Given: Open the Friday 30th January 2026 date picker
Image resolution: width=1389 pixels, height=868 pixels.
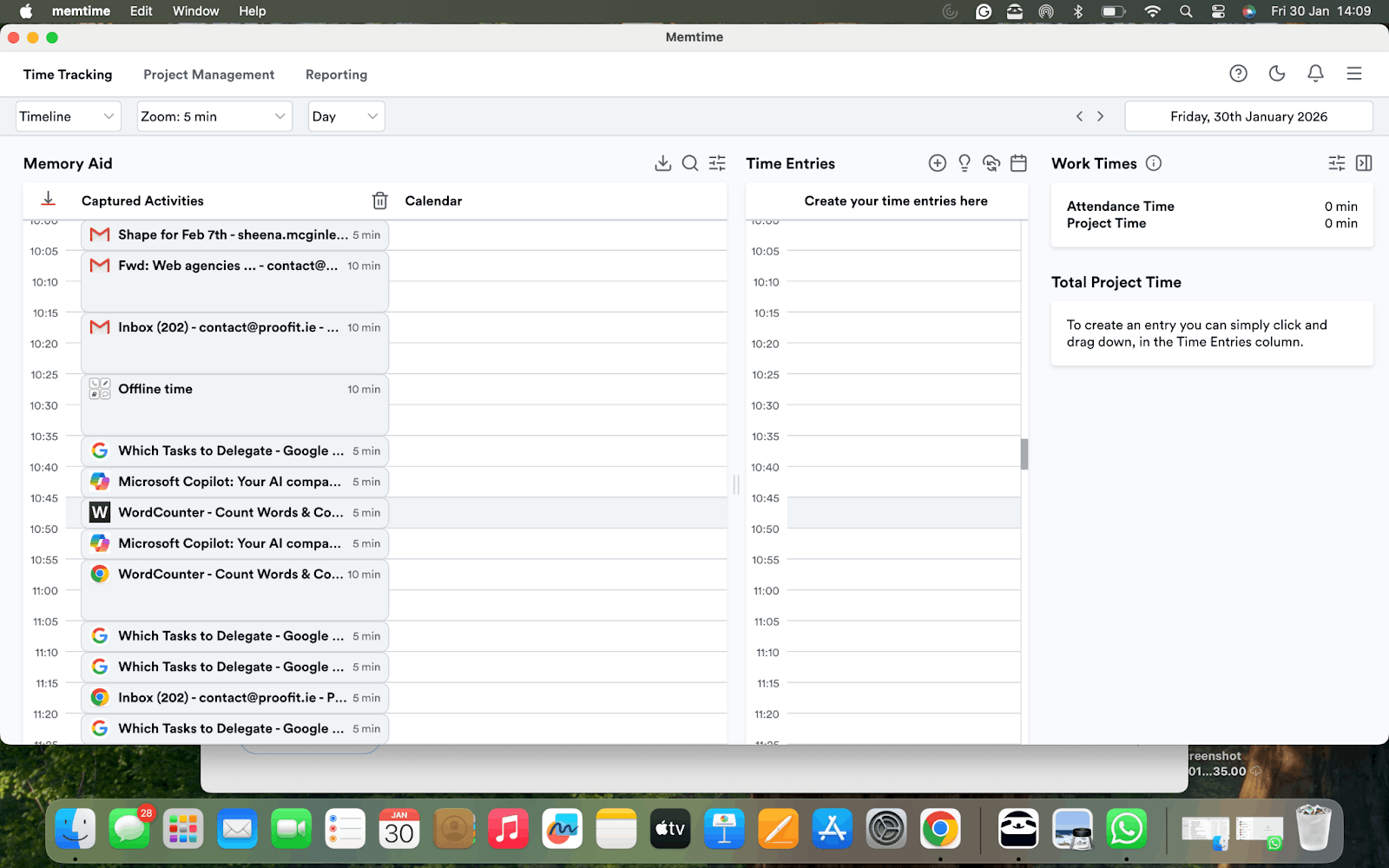Looking at the screenshot, I should [1248, 115].
